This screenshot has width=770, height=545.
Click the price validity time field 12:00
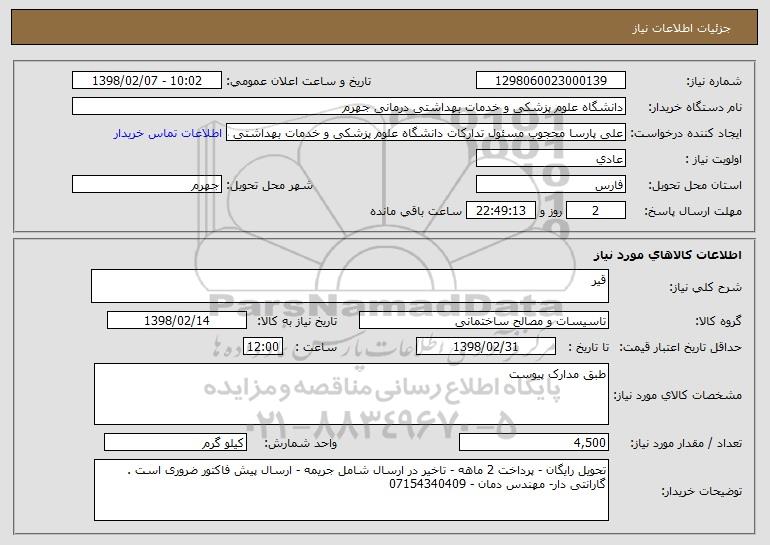[263, 347]
